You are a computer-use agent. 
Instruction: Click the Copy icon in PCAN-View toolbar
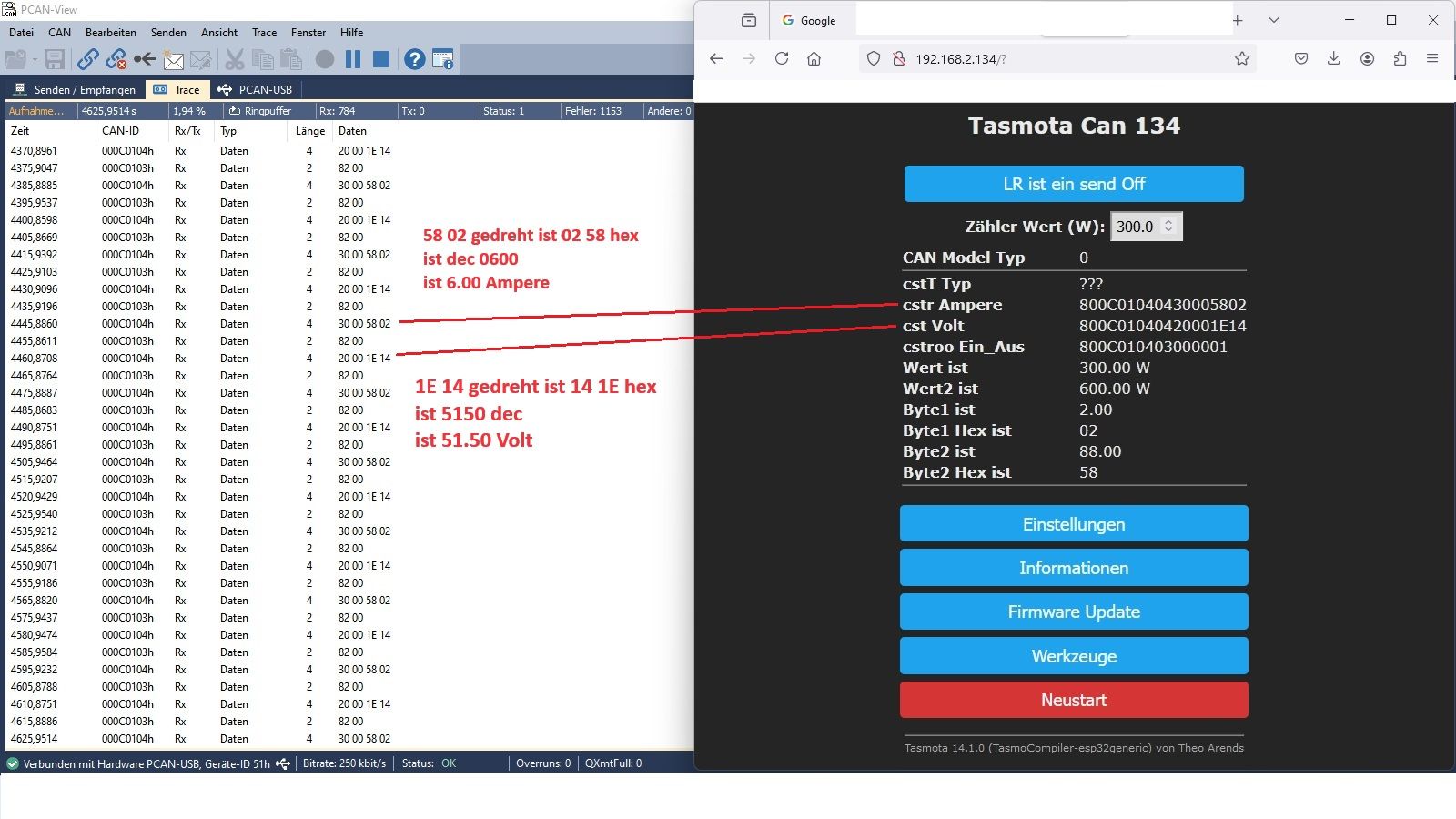point(263,59)
